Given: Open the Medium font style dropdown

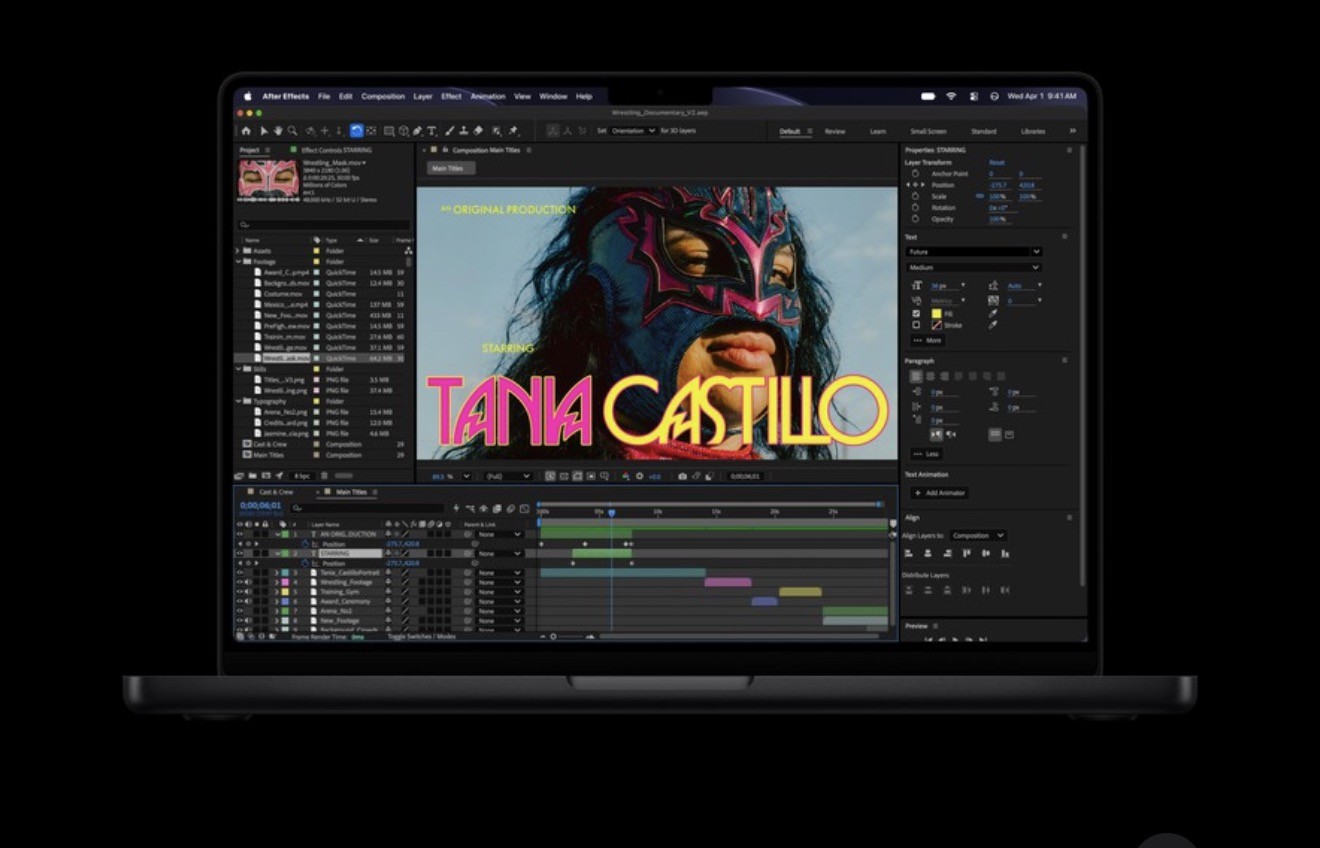Looking at the screenshot, I should 974,268.
